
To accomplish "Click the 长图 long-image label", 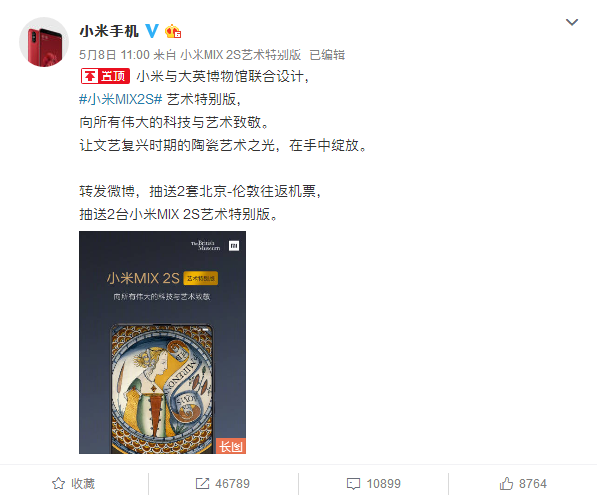I will coord(231,446).
